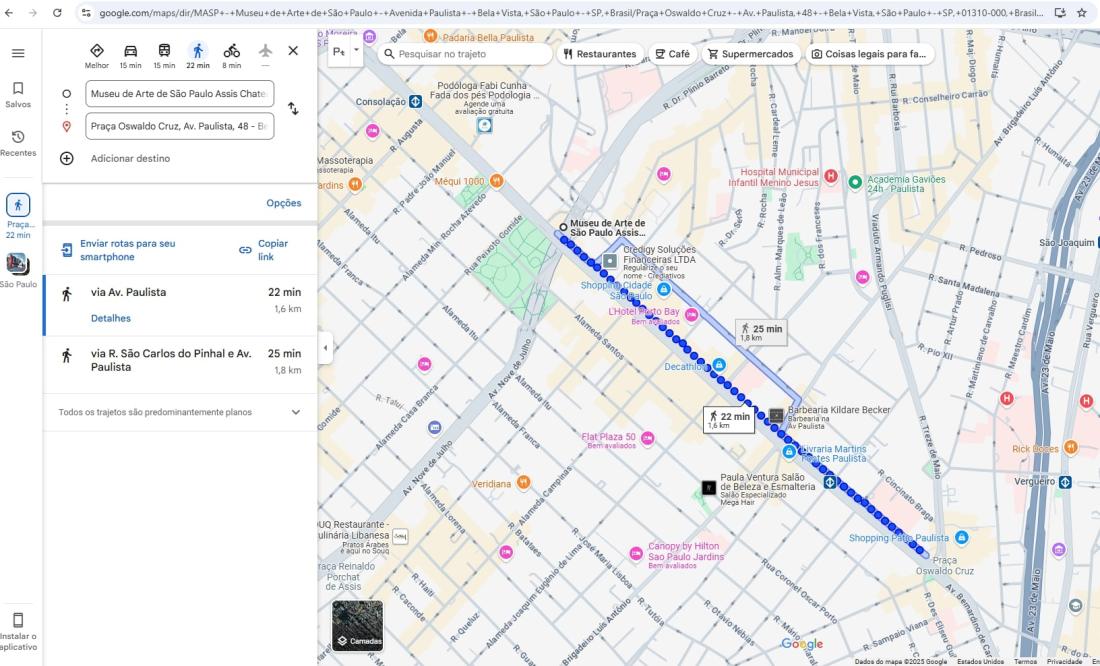
Task: Select walking mode 22 min
Action: pos(198,55)
